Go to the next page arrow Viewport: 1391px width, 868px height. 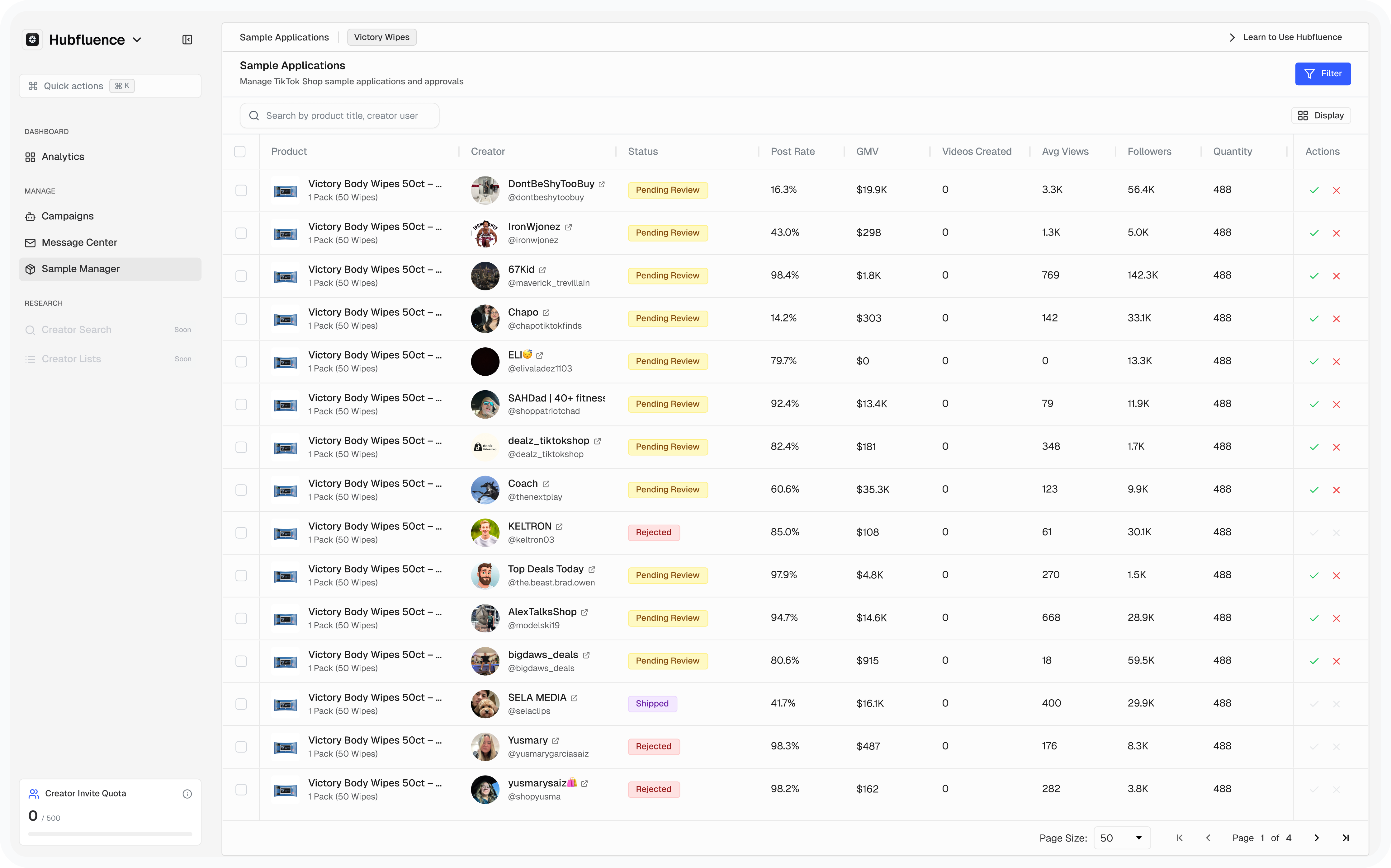(x=1316, y=838)
